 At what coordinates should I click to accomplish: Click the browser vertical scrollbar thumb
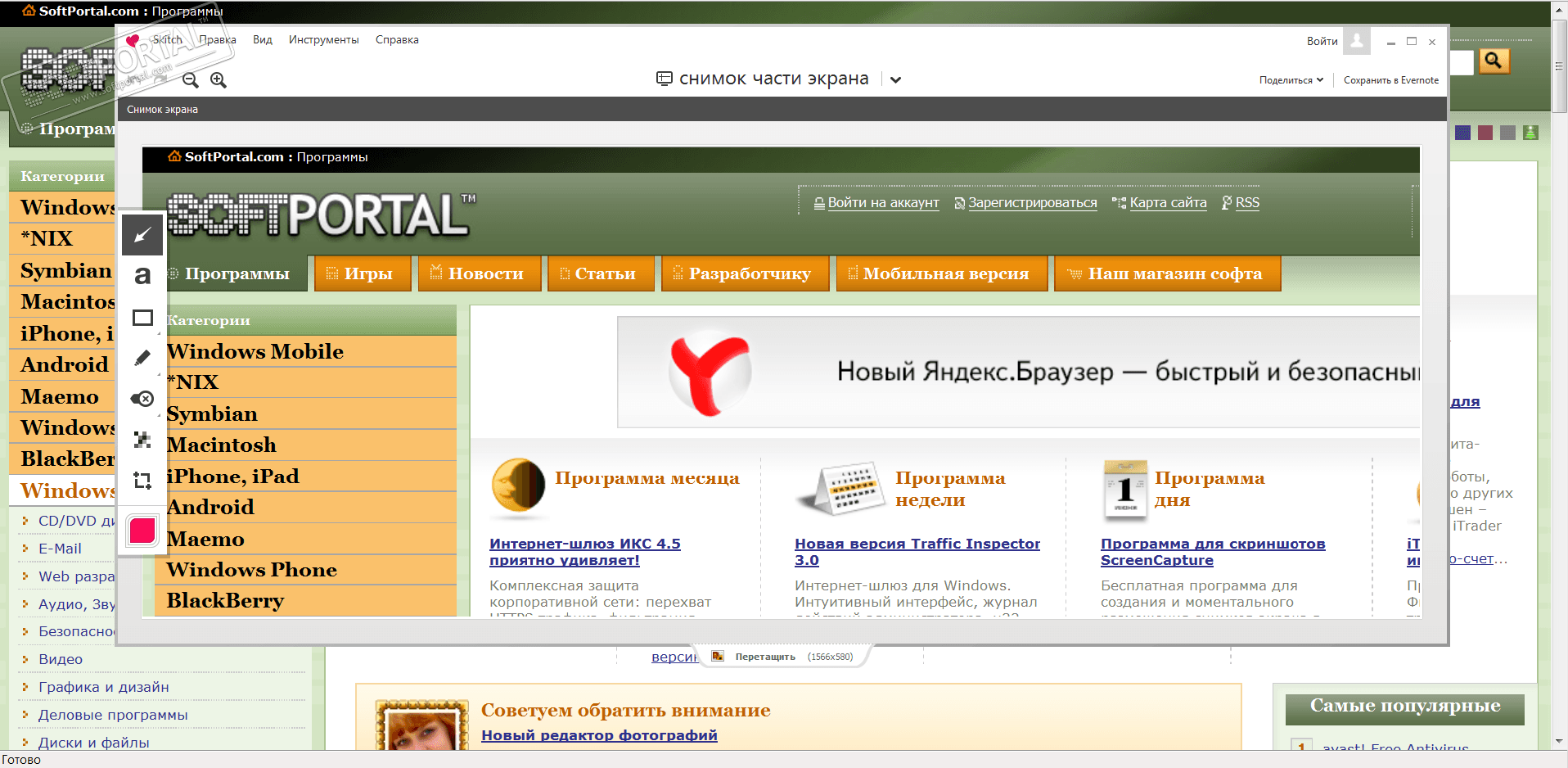tap(1560, 66)
